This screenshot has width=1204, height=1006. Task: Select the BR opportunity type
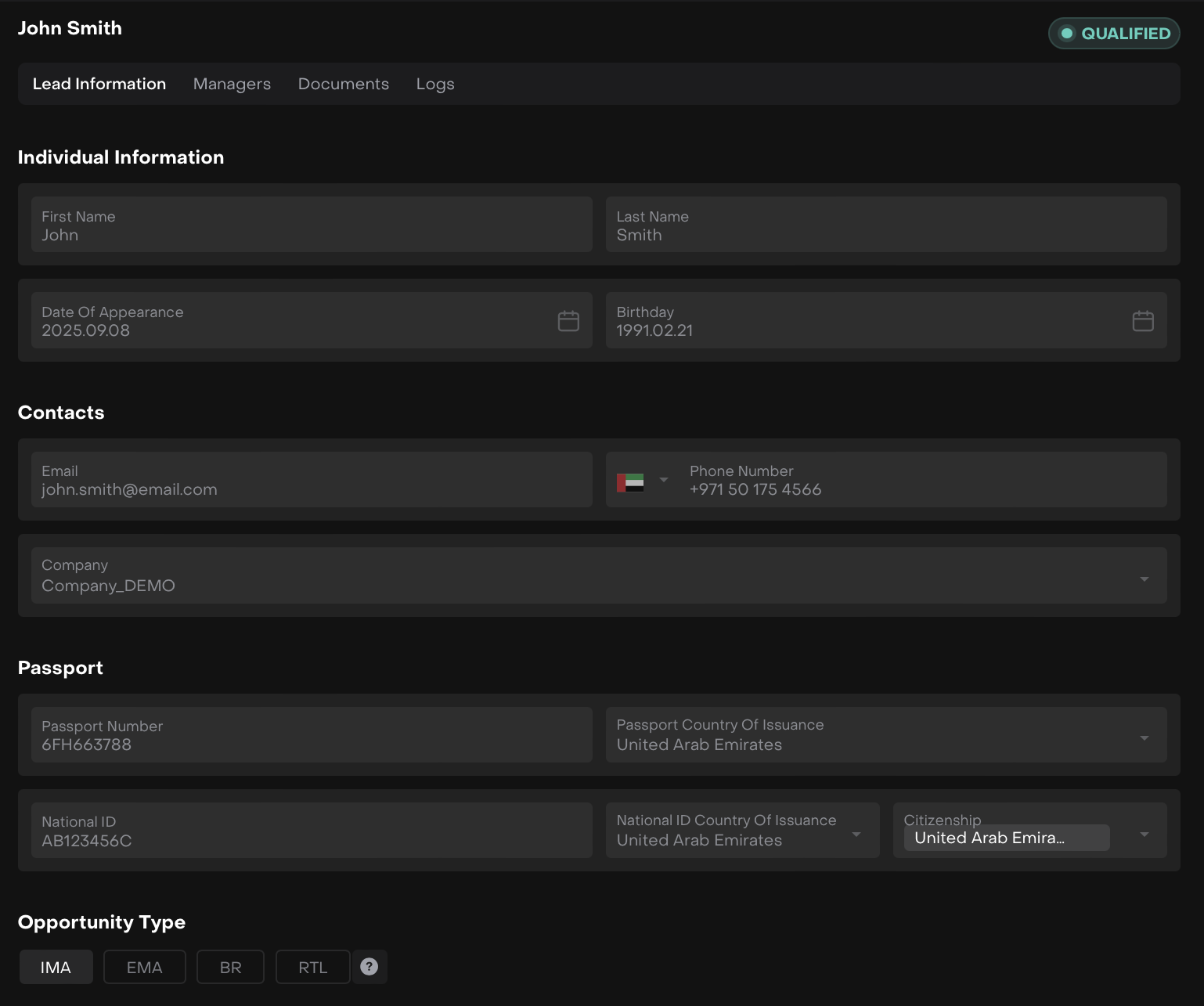231,968
